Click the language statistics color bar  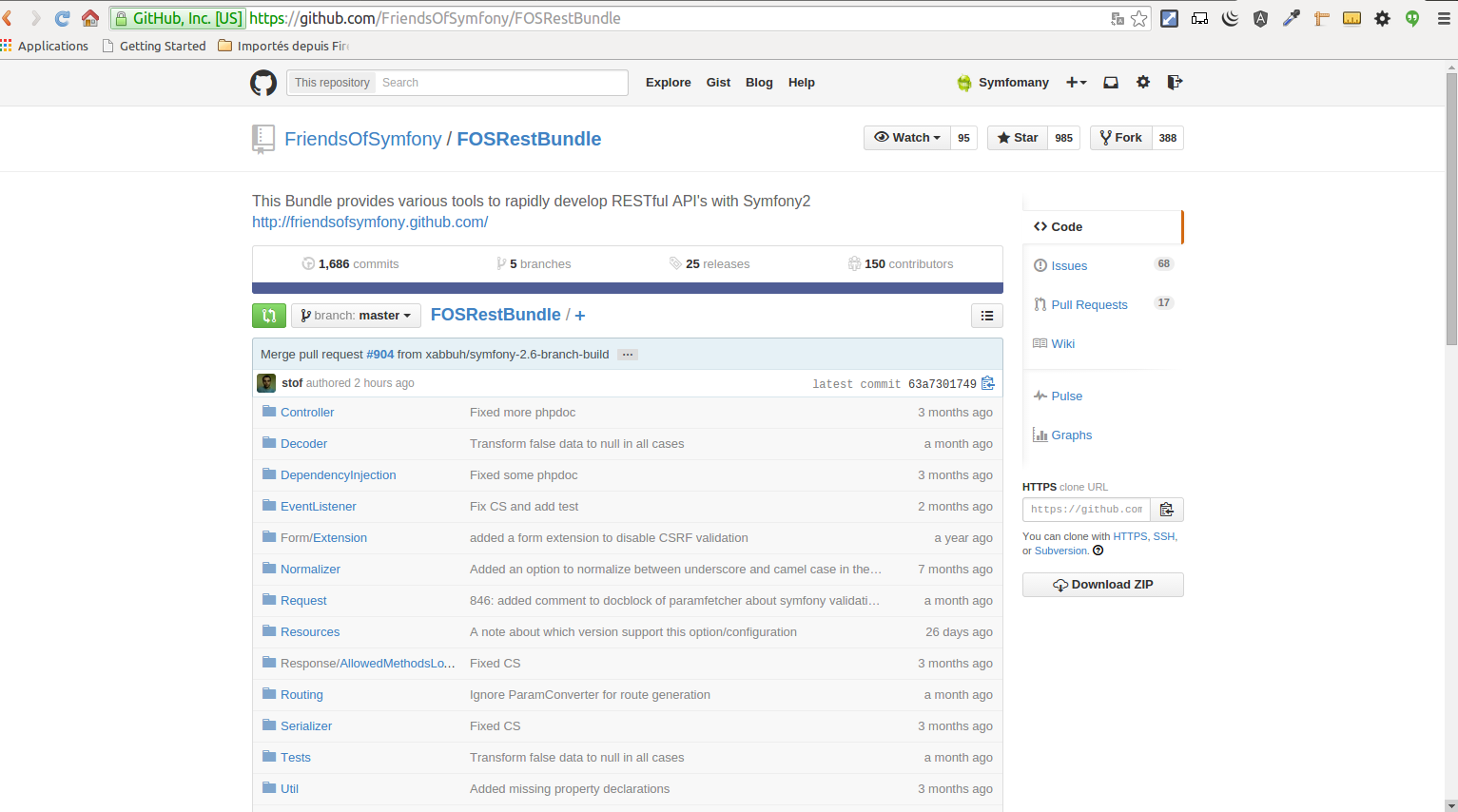point(628,288)
